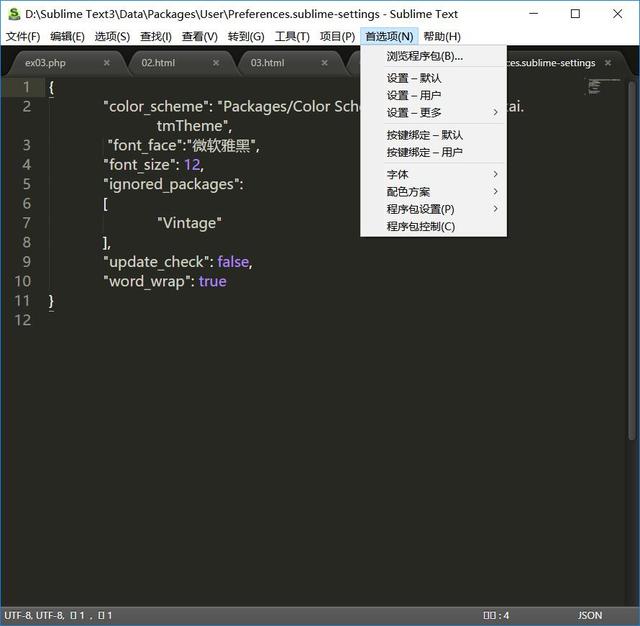
Task: Click the UTF-8 encoding status text
Action: (34, 615)
